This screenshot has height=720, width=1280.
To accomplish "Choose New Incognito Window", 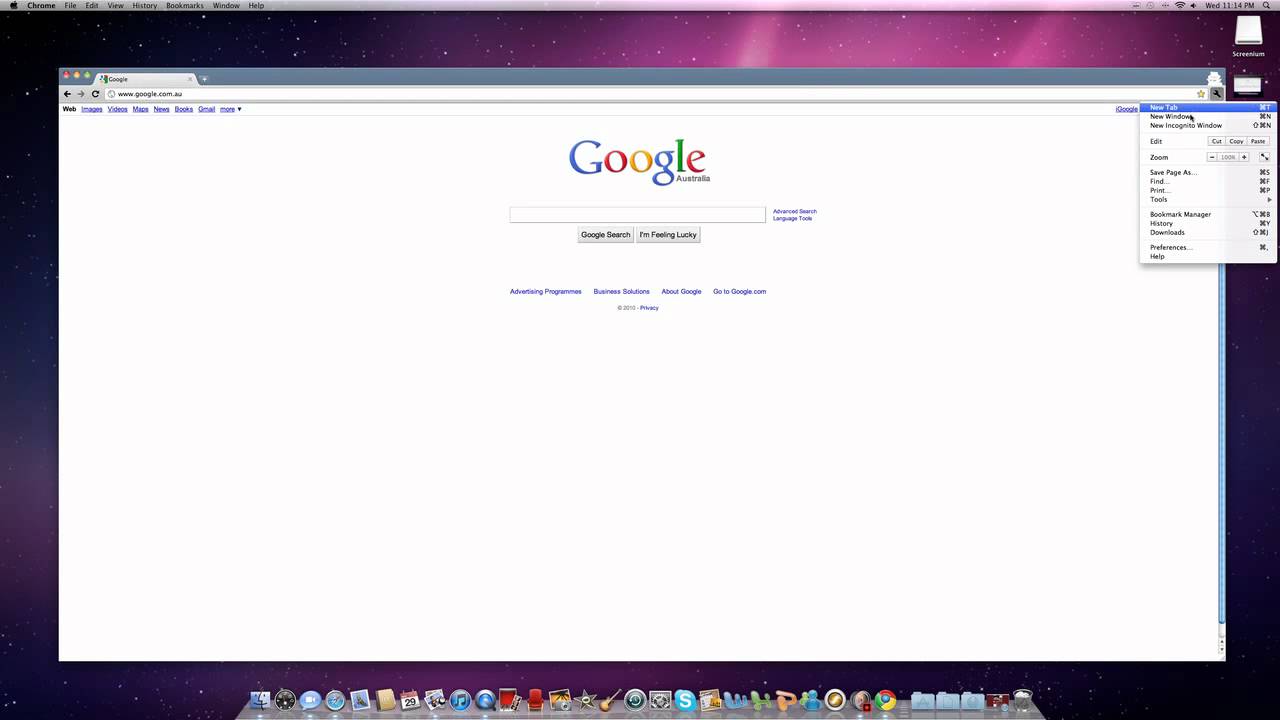I will pyautogui.click(x=1208, y=125).
